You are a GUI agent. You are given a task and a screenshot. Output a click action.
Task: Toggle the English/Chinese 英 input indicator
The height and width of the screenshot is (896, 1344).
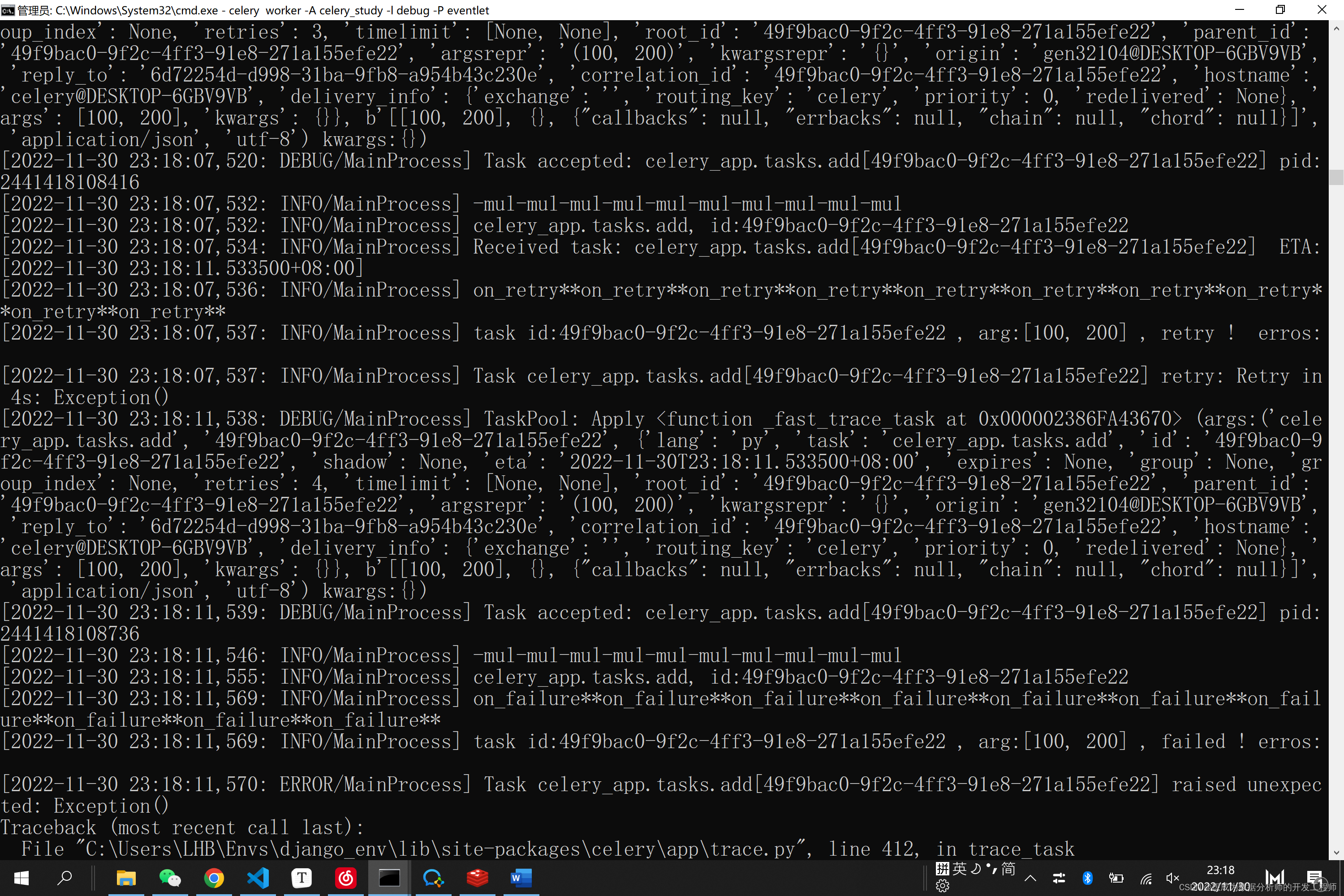[960, 869]
